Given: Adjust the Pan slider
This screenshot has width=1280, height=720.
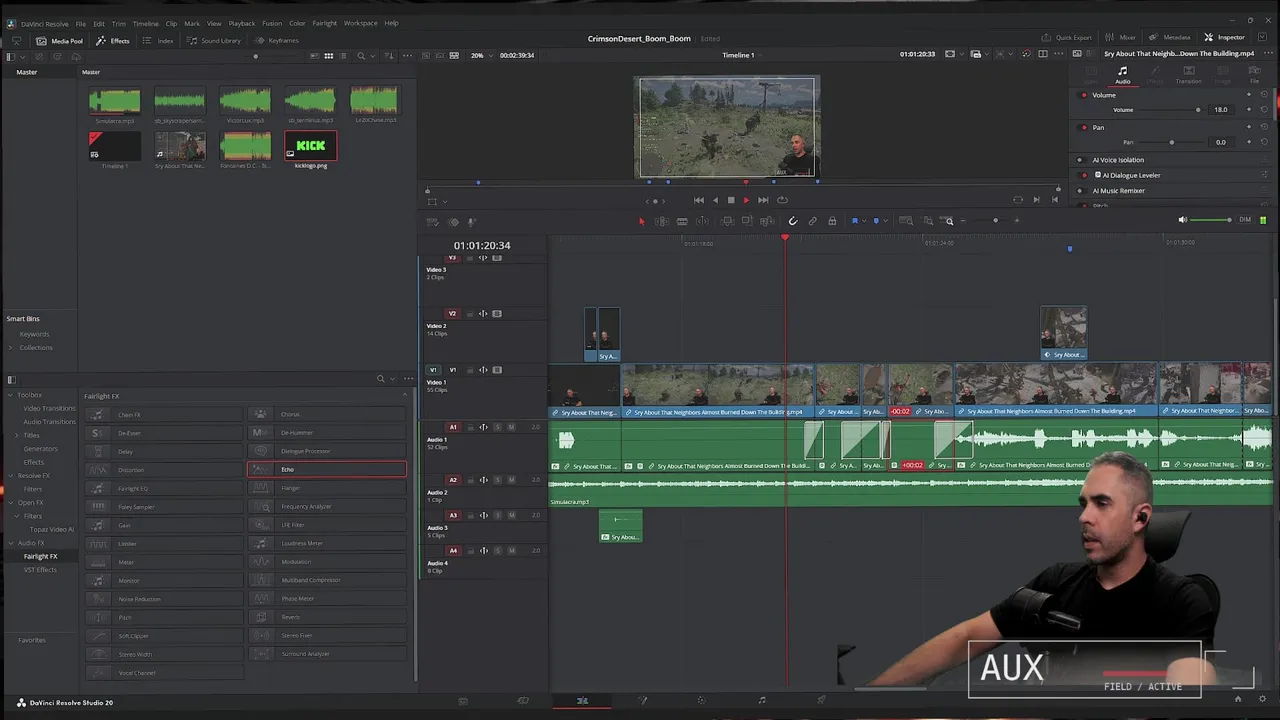Looking at the screenshot, I should (1171, 142).
